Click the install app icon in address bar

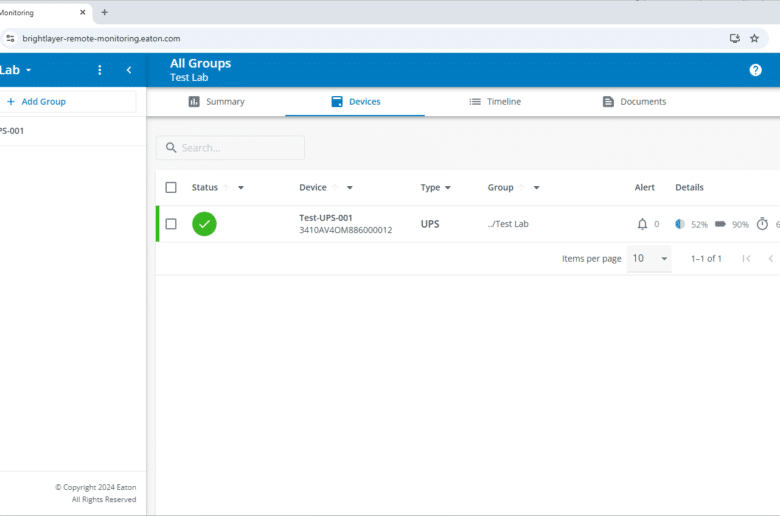pyautogui.click(x=735, y=38)
